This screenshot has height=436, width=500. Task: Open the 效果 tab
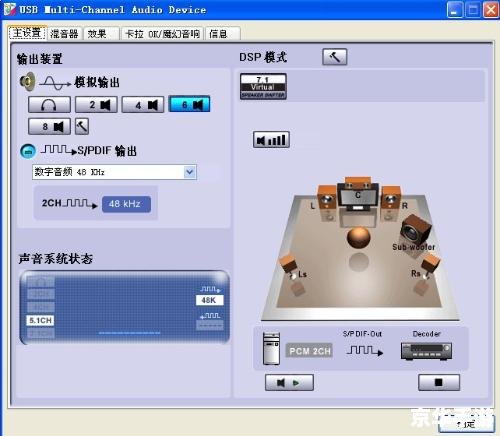tap(101, 33)
